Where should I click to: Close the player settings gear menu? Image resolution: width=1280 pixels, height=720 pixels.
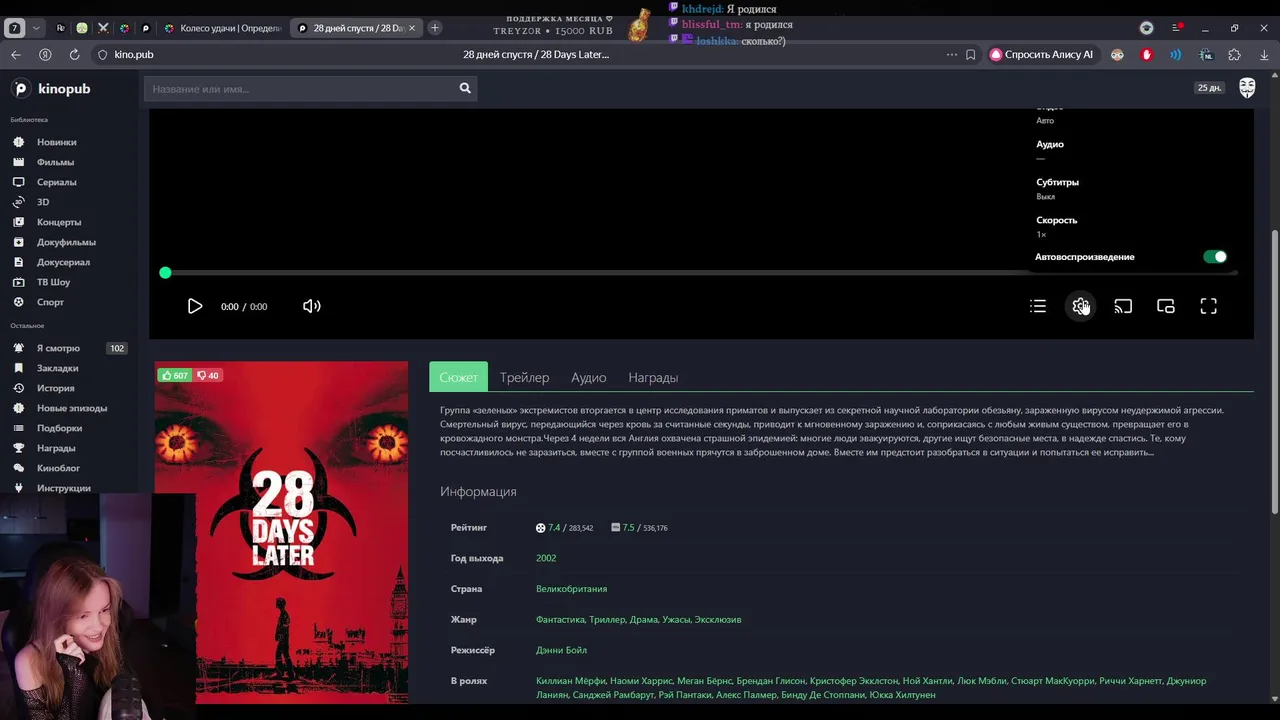[1081, 306]
